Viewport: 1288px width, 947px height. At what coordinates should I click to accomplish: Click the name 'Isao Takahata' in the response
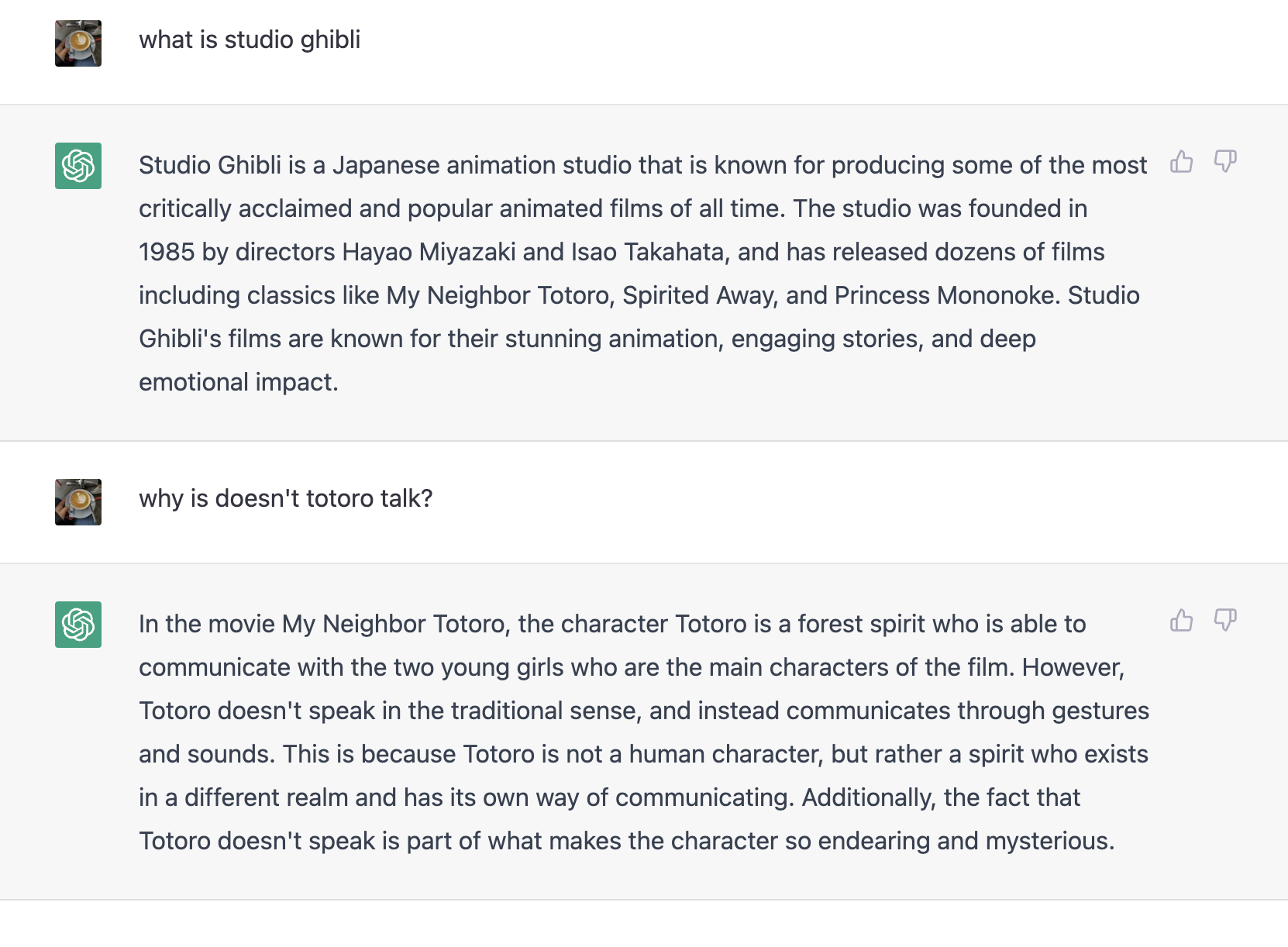pyautogui.click(x=648, y=252)
